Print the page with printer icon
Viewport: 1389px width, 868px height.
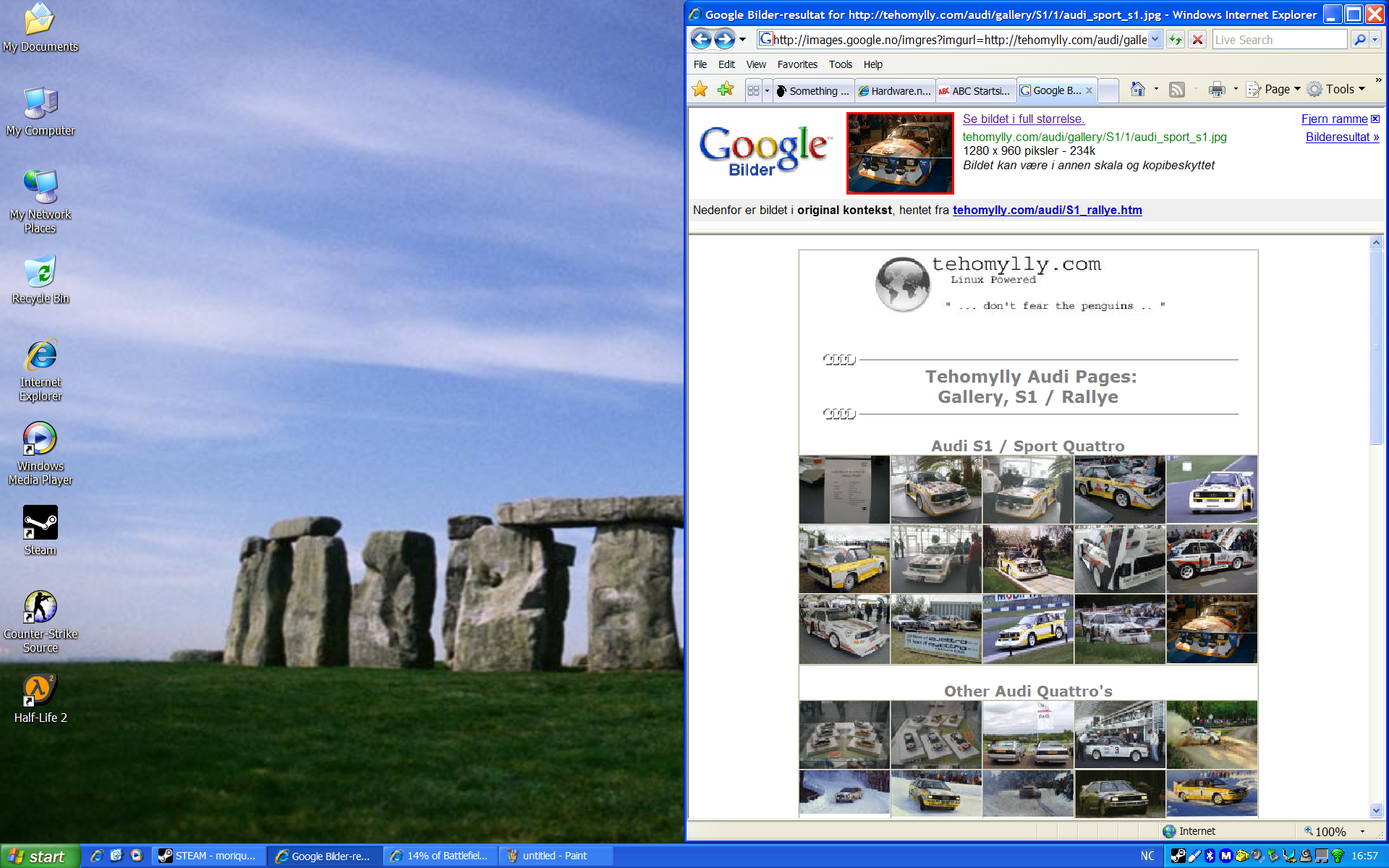(x=1218, y=89)
